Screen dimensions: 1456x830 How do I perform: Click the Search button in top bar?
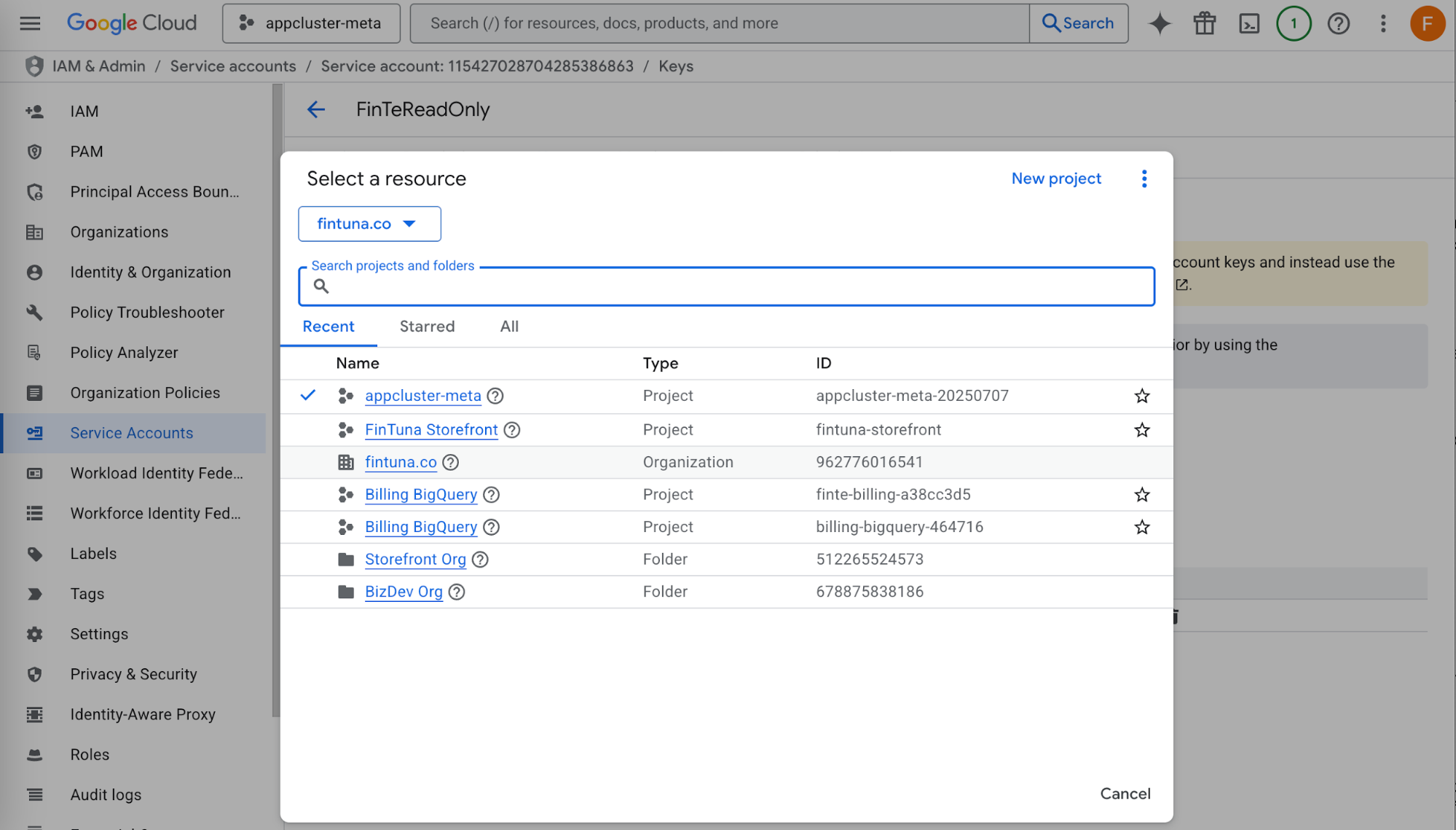(x=1078, y=23)
